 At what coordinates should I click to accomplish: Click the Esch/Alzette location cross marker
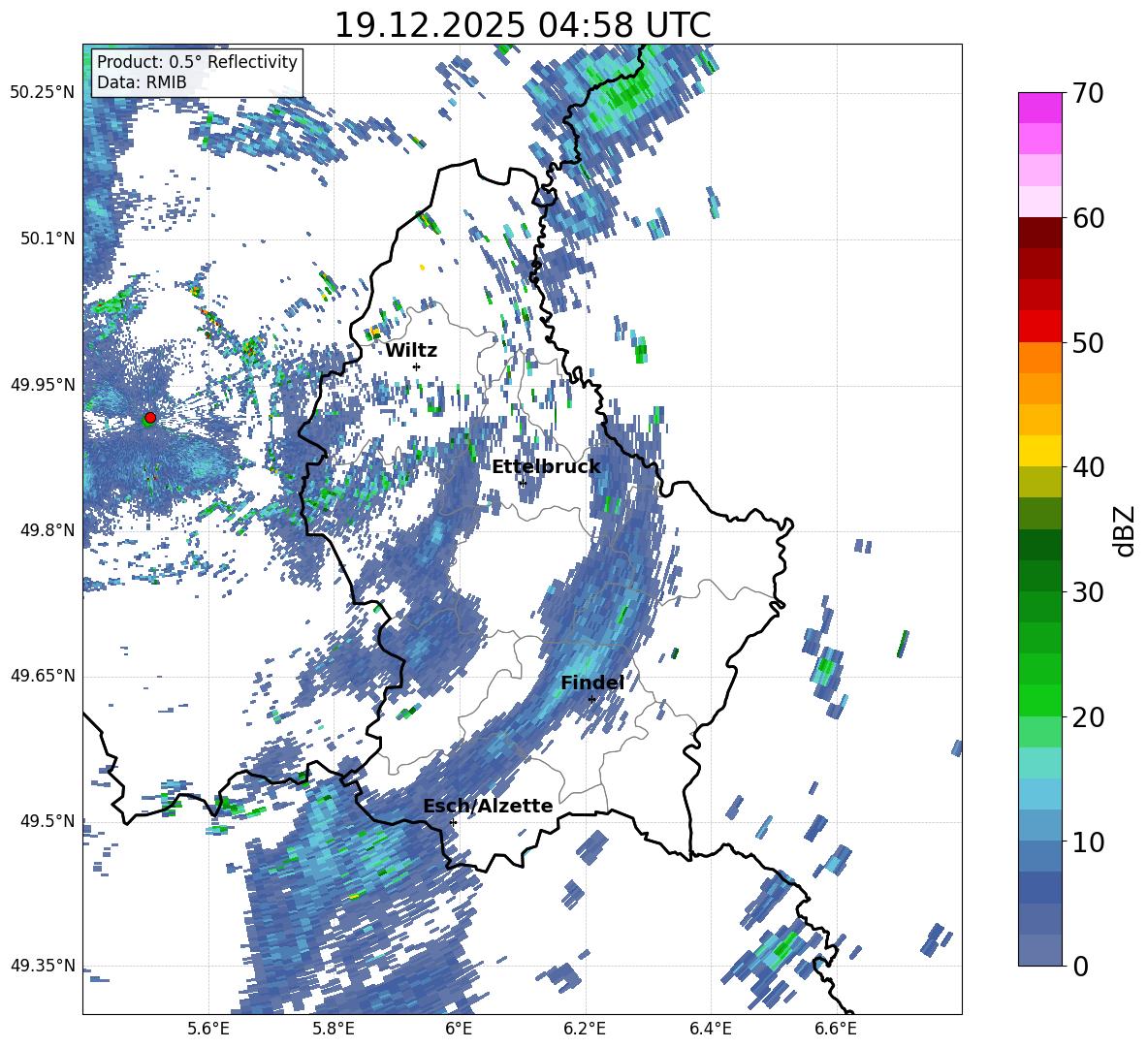453,822
